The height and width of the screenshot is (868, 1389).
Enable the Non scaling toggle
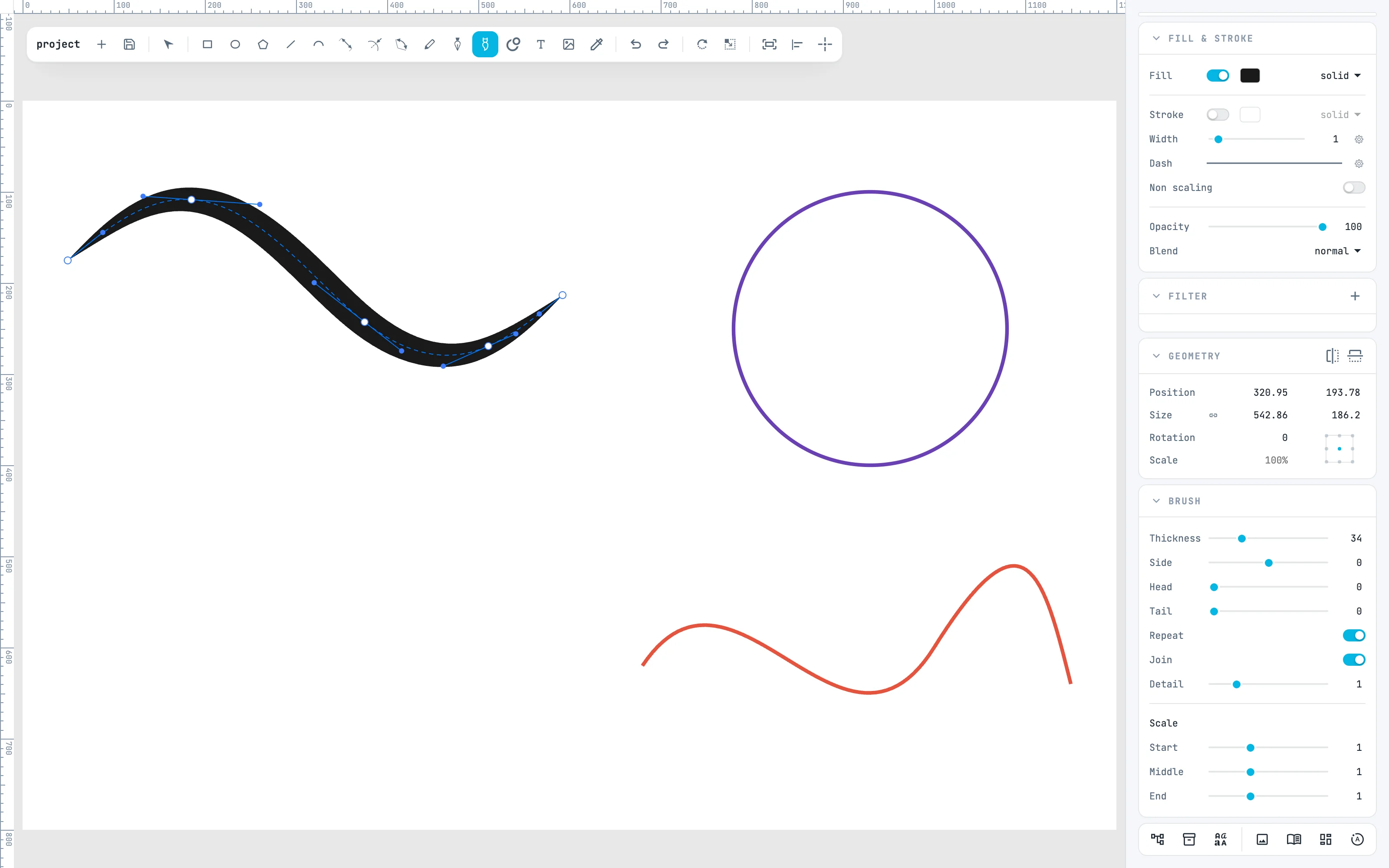point(1354,188)
